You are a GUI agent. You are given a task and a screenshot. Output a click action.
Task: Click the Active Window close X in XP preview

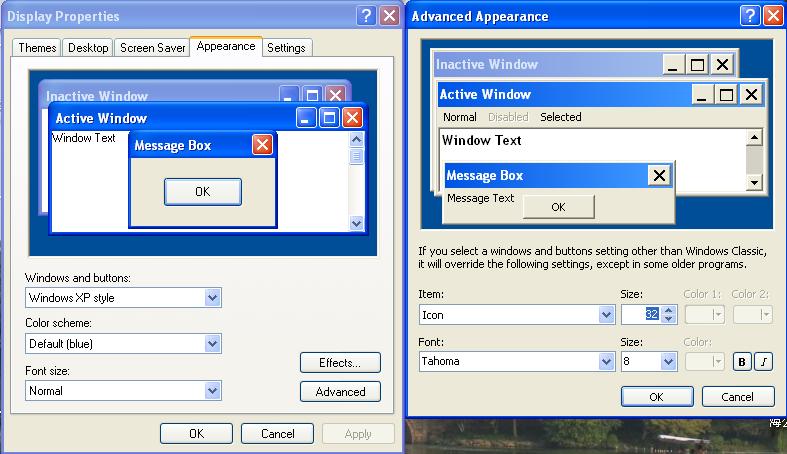tap(352, 118)
